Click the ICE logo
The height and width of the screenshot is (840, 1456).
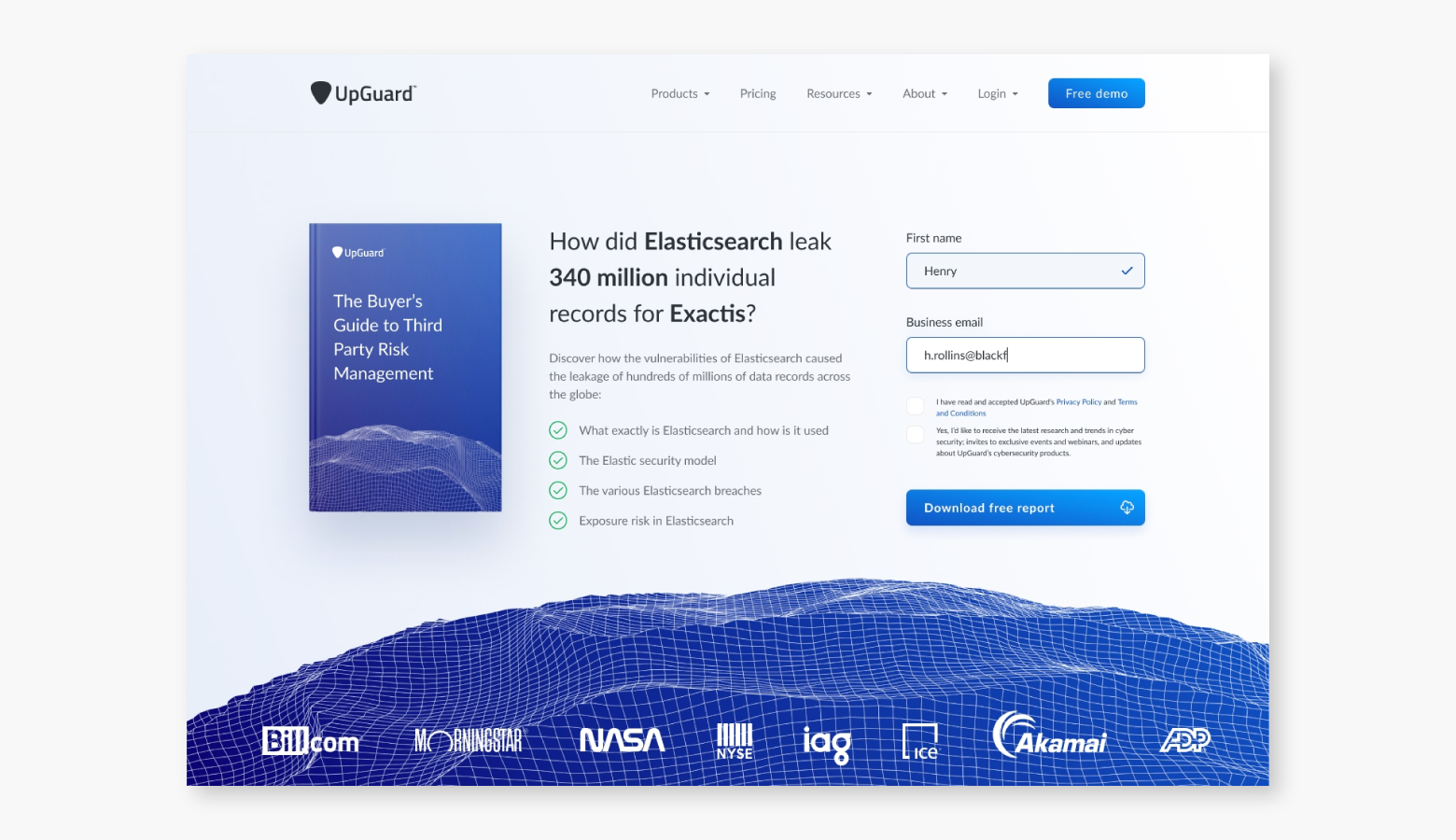tap(920, 741)
